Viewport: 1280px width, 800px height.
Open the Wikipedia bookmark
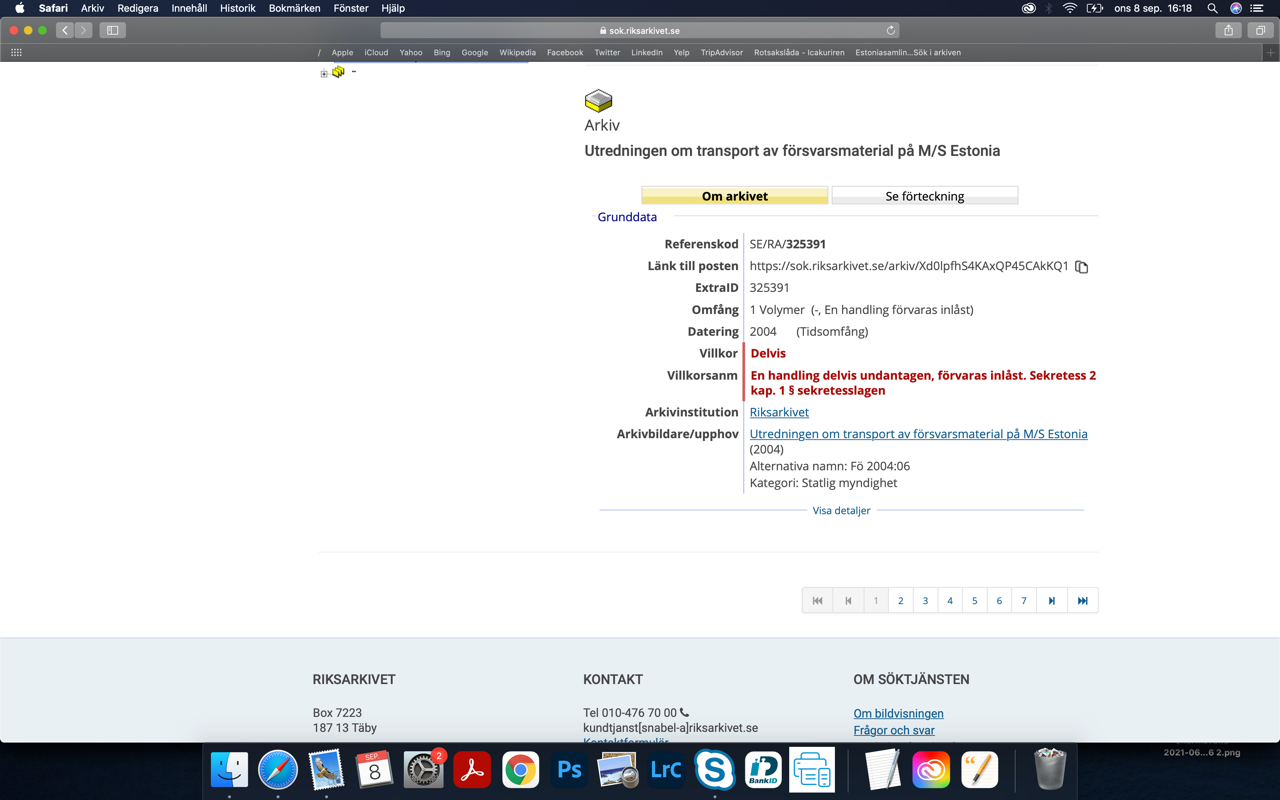[x=517, y=52]
